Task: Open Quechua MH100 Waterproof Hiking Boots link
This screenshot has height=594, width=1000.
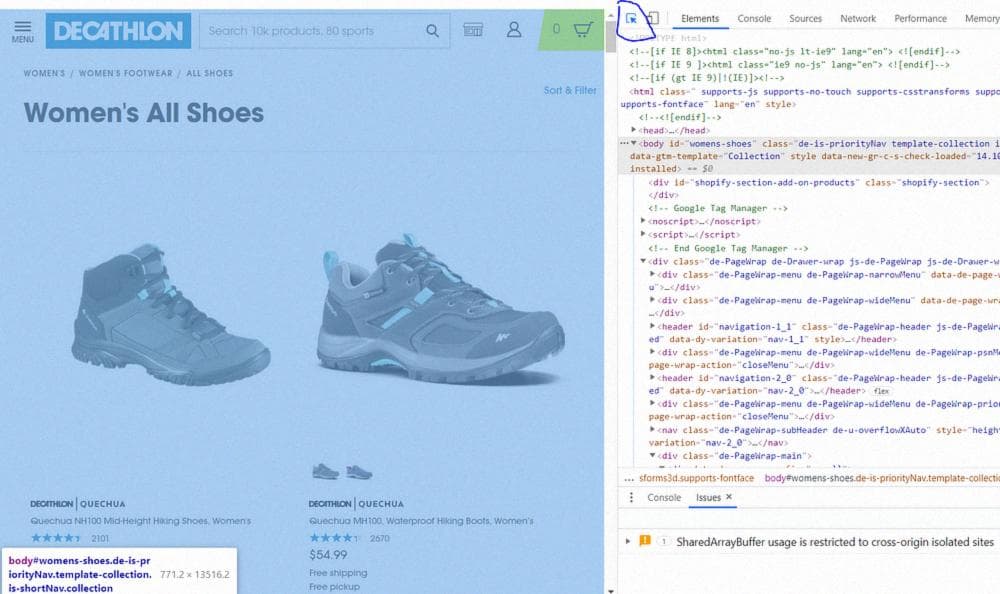Action: pos(421,521)
